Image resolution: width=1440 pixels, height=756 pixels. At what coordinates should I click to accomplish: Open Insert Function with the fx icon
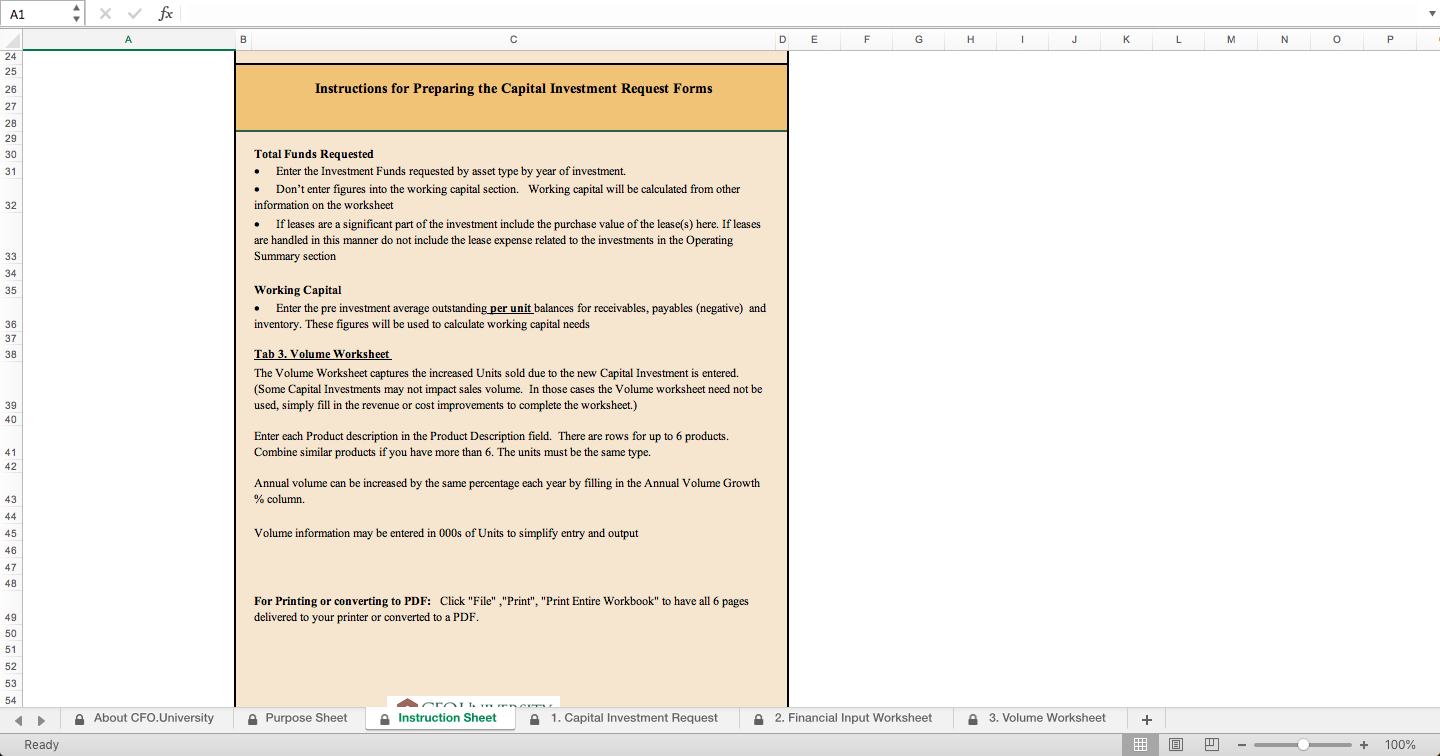coord(166,14)
